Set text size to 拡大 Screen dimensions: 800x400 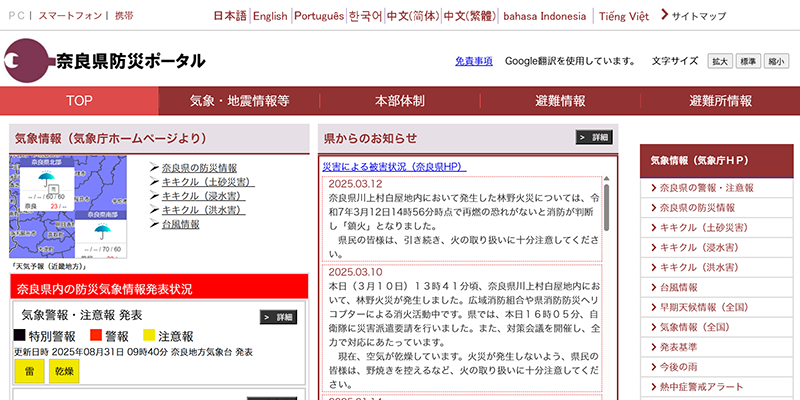tap(719, 61)
